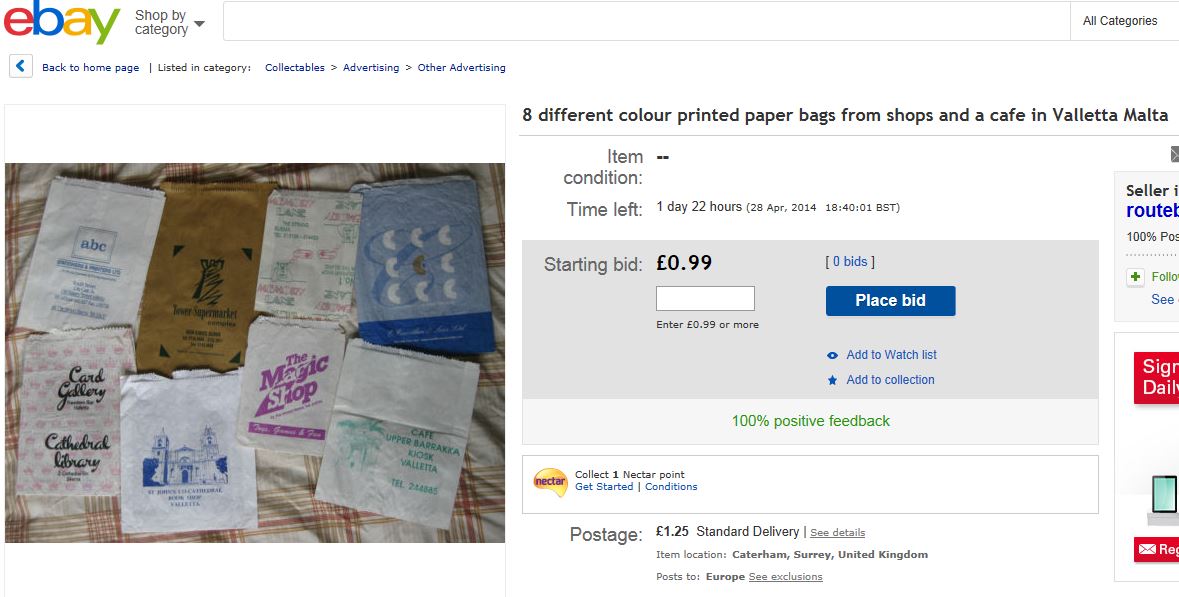Select Collectables in the breadcrumb
Viewport: 1179px width, 597px height.
294,67
